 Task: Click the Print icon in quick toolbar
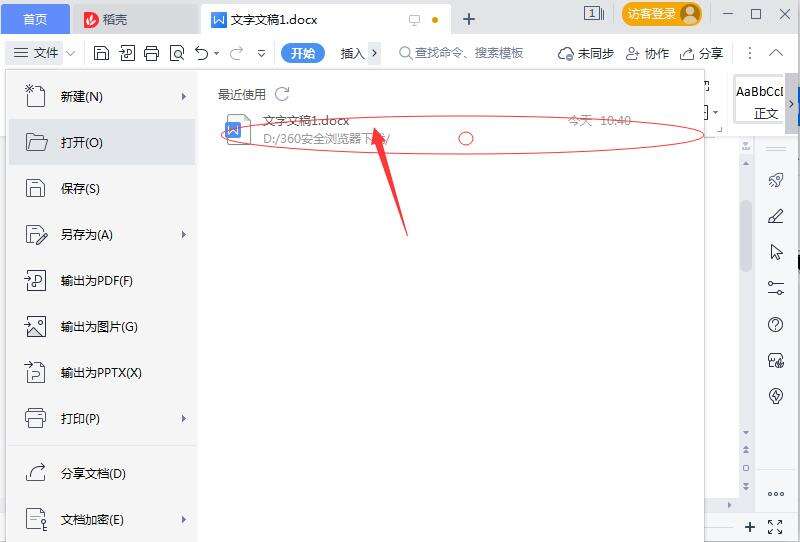[x=152, y=53]
